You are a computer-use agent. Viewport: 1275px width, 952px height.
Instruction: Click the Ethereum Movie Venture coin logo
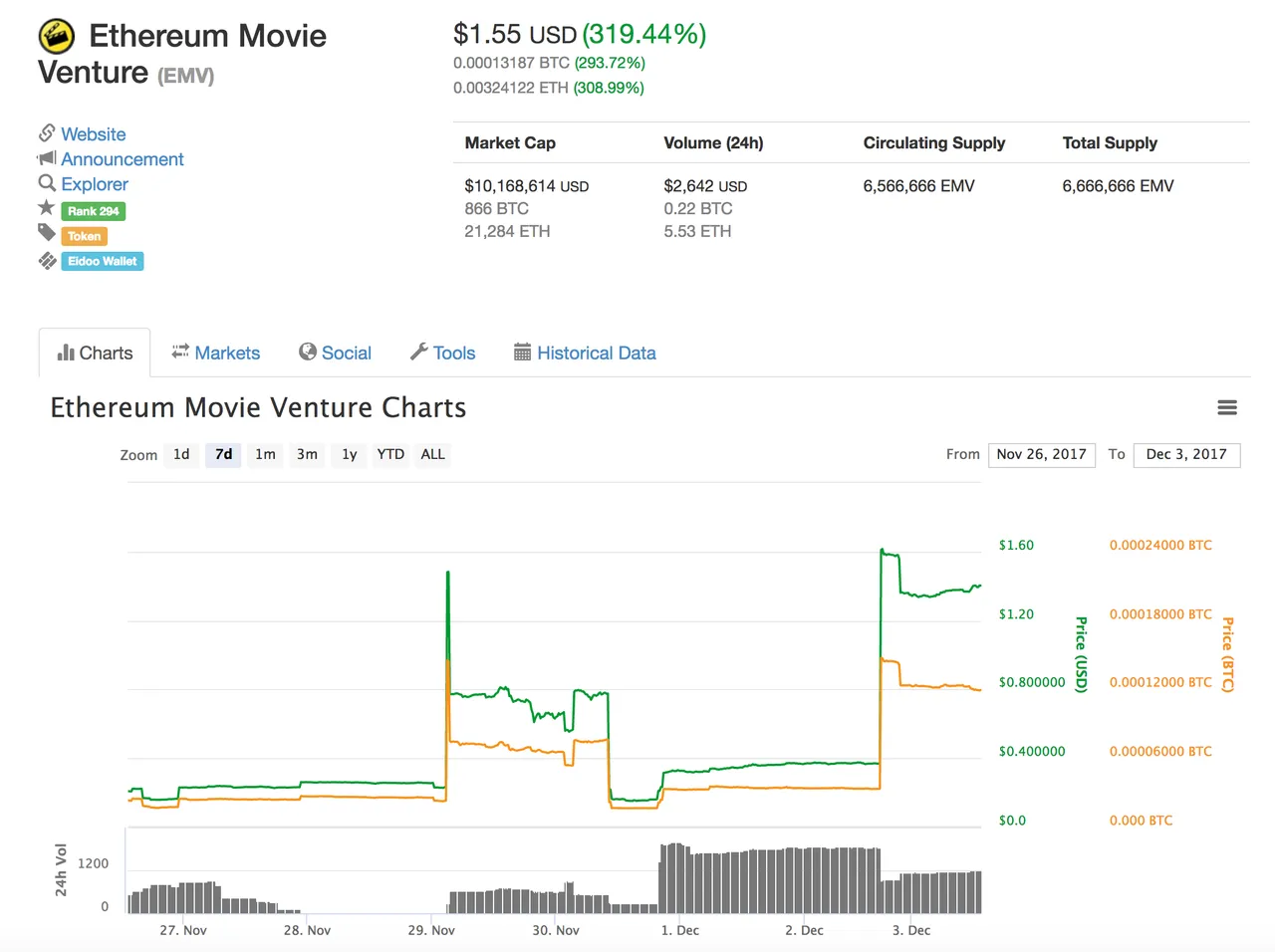point(57,36)
